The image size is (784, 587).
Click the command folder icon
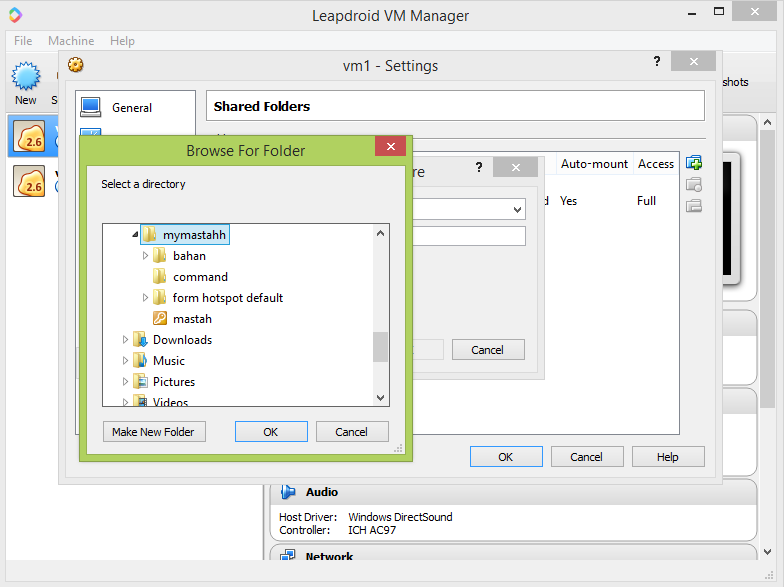coord(160,276)
